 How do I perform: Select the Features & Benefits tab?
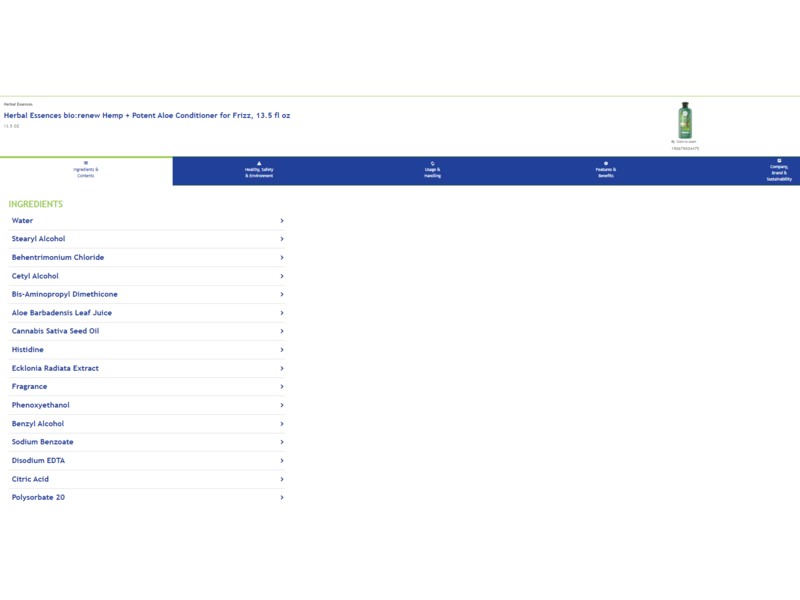coord(606,171)
